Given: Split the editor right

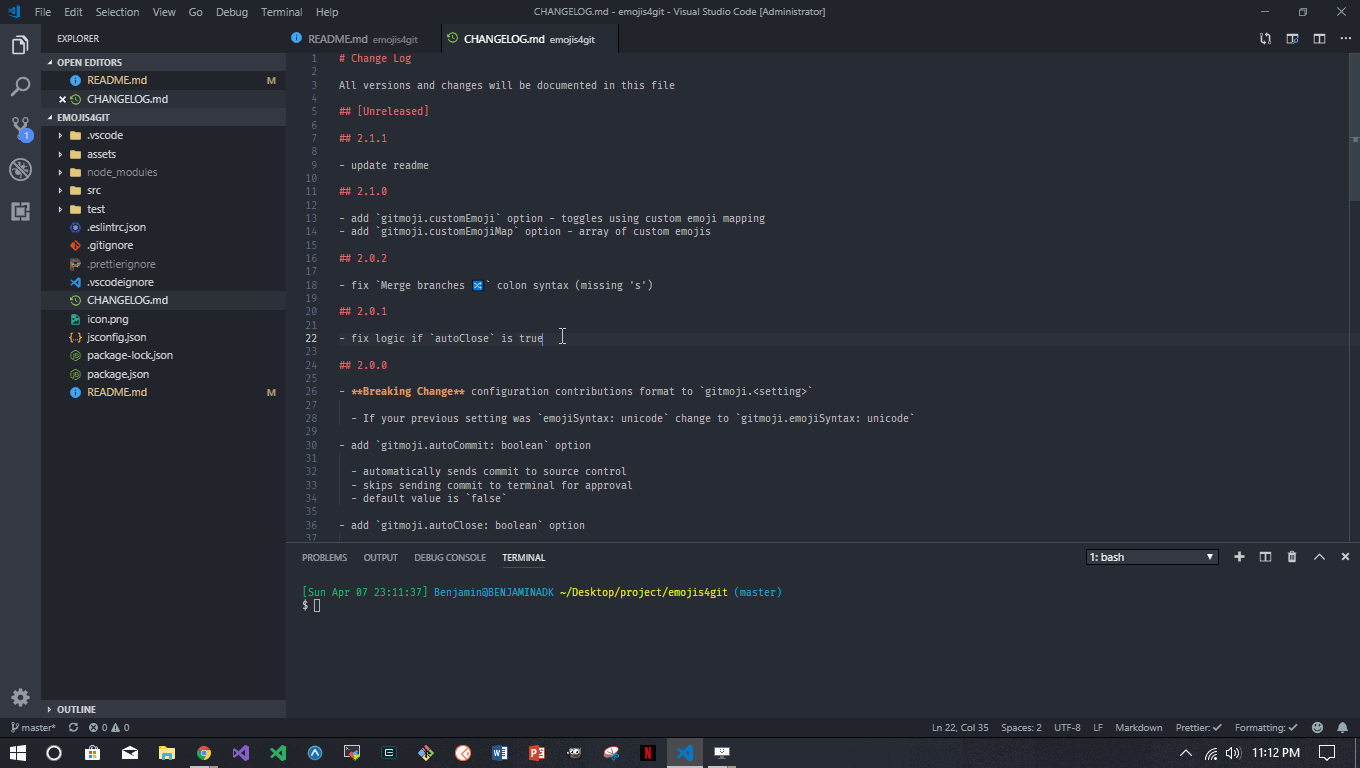Looking at the screenshot, I should tap(1319, 39).
